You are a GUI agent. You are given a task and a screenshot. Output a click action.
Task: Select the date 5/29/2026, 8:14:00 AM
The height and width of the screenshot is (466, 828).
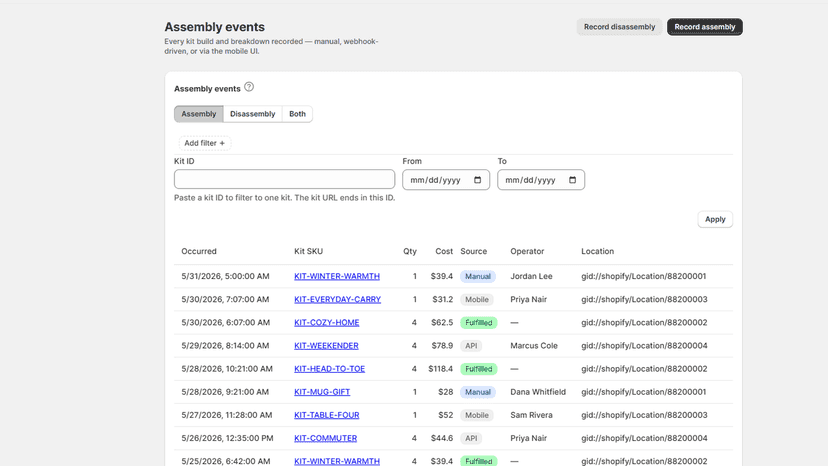(x=225, y=346)
